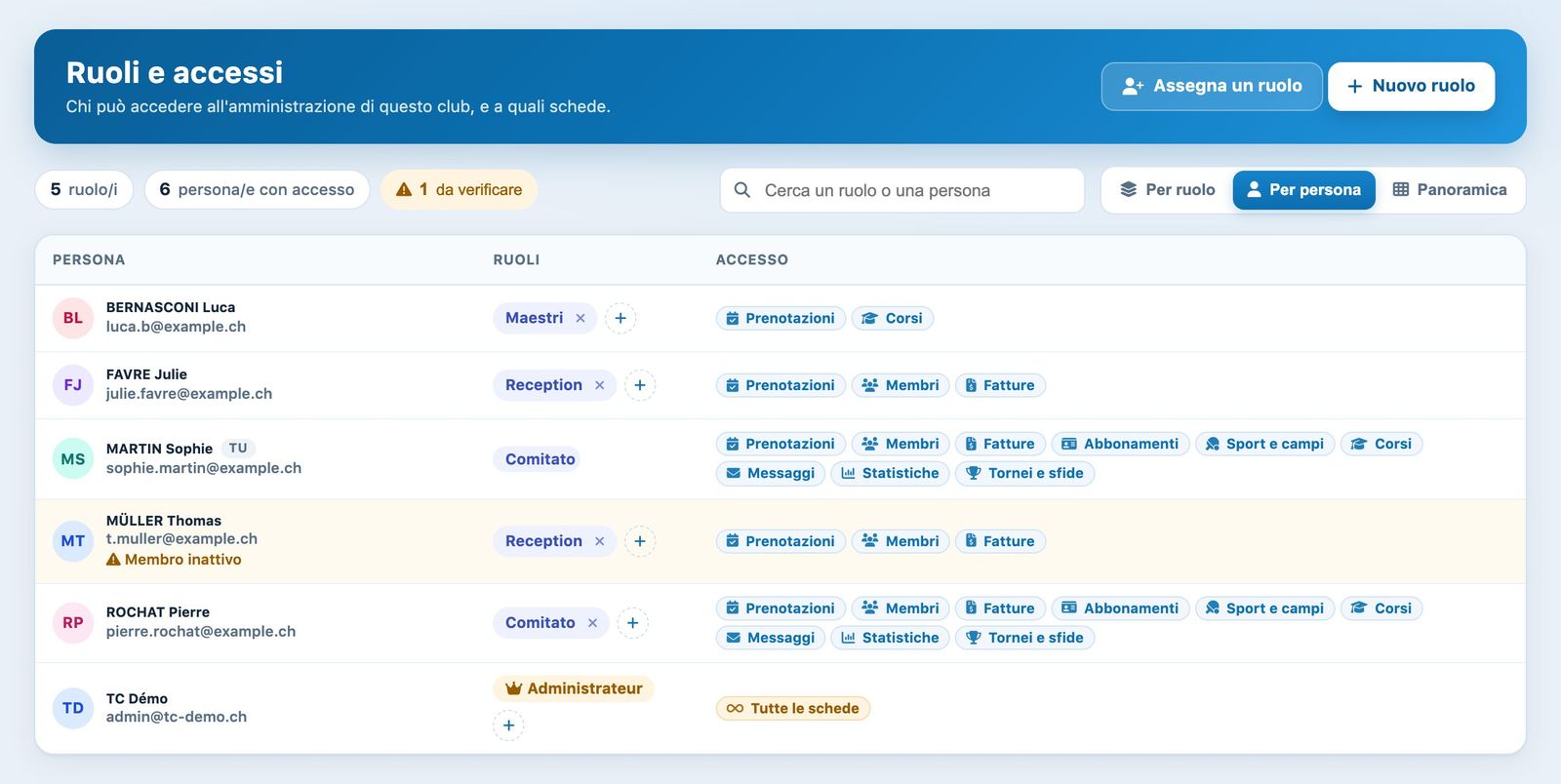Click the 6 persona/e con accesso chip
The image size is (1561, 784).
(x=258, y=190)
